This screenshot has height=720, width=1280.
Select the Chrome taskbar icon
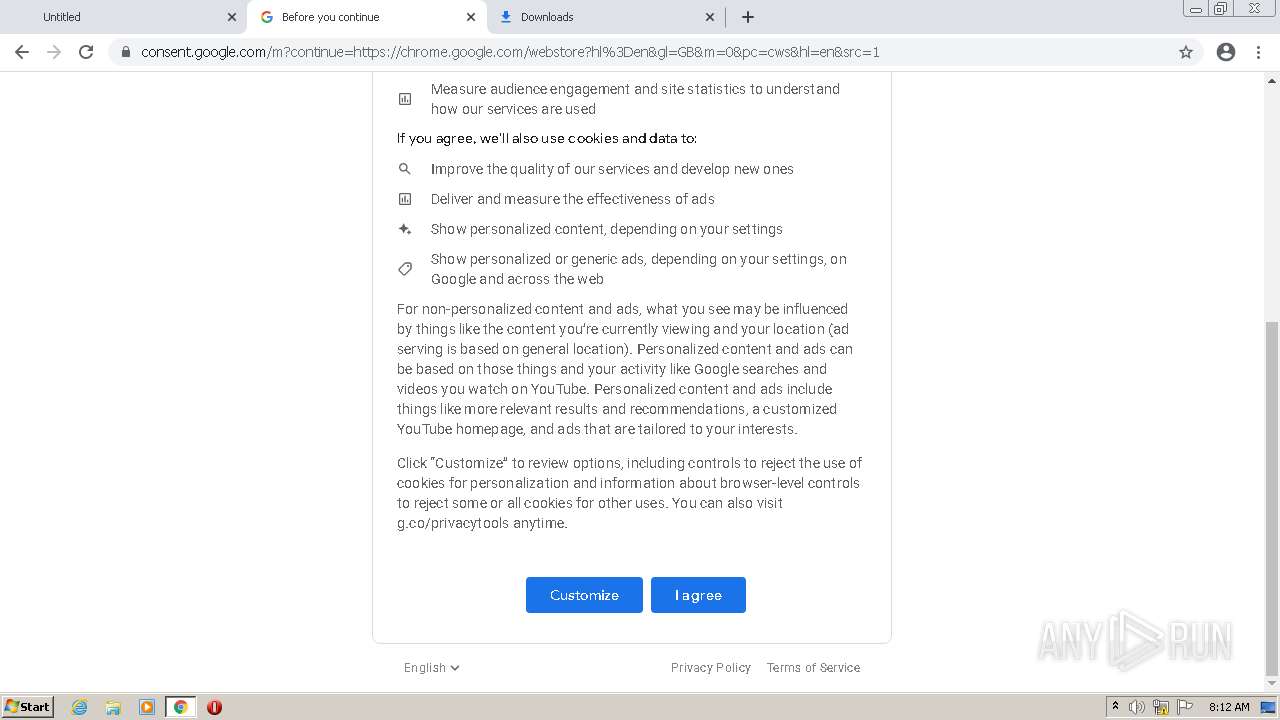pyautogui.click(x=180, y=707)
